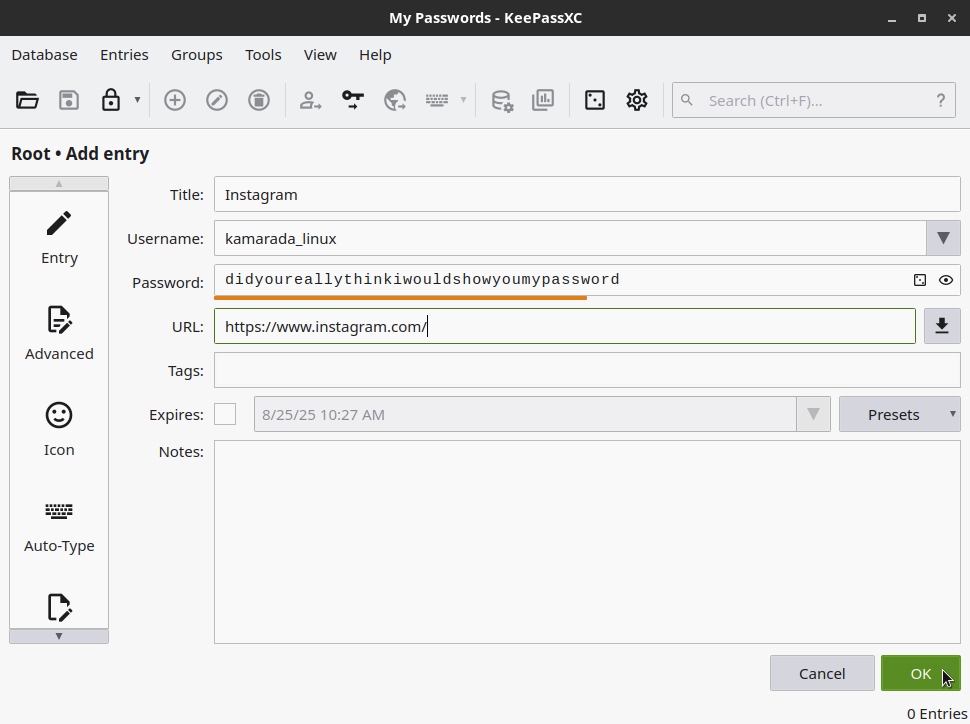Click inside the Notes text area
The width and height of the screenshot is (970, 724).
click(587, 542)
